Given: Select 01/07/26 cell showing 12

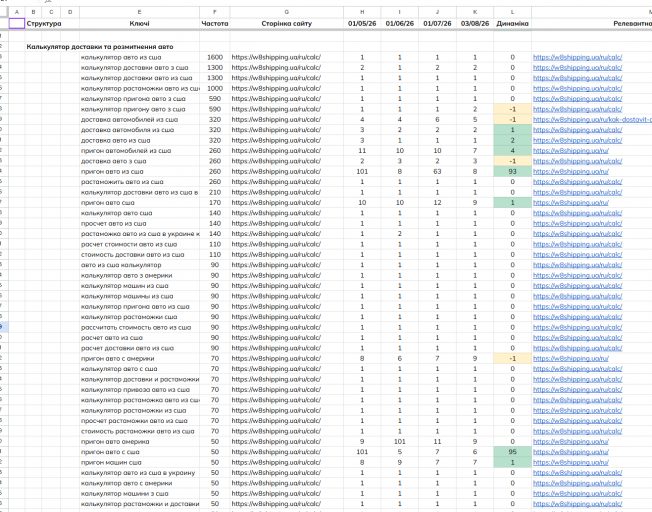Looking at the screenshot, I should (437, 203).
